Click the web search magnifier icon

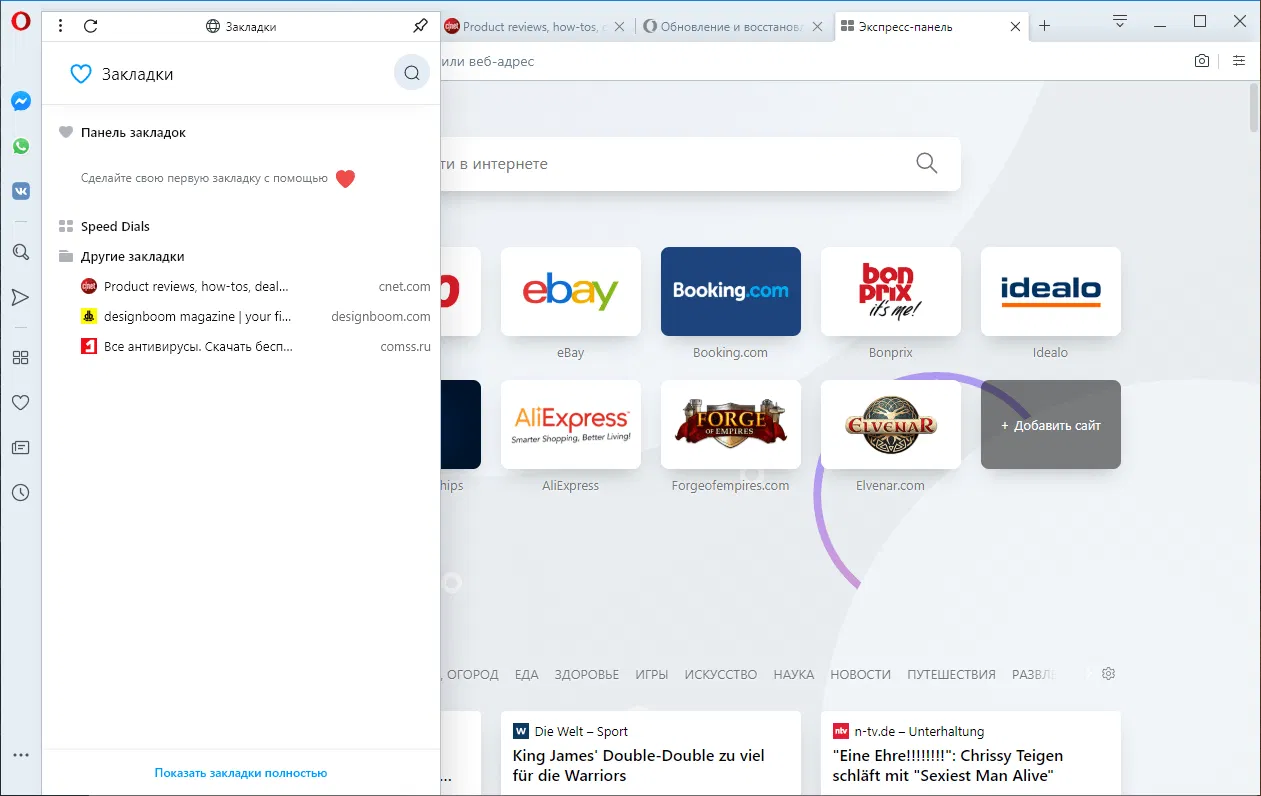click(927, 163)
